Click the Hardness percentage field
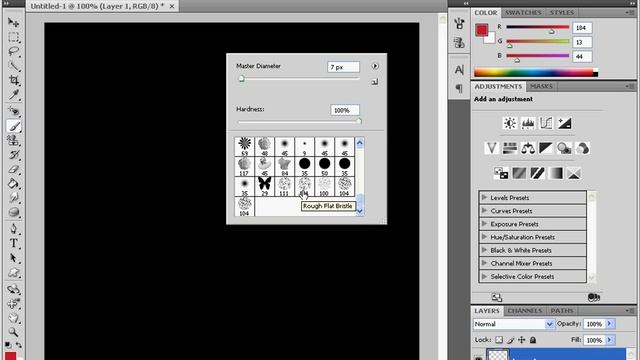The height and width of the screenshot is (360, 640). pos(345,110)
